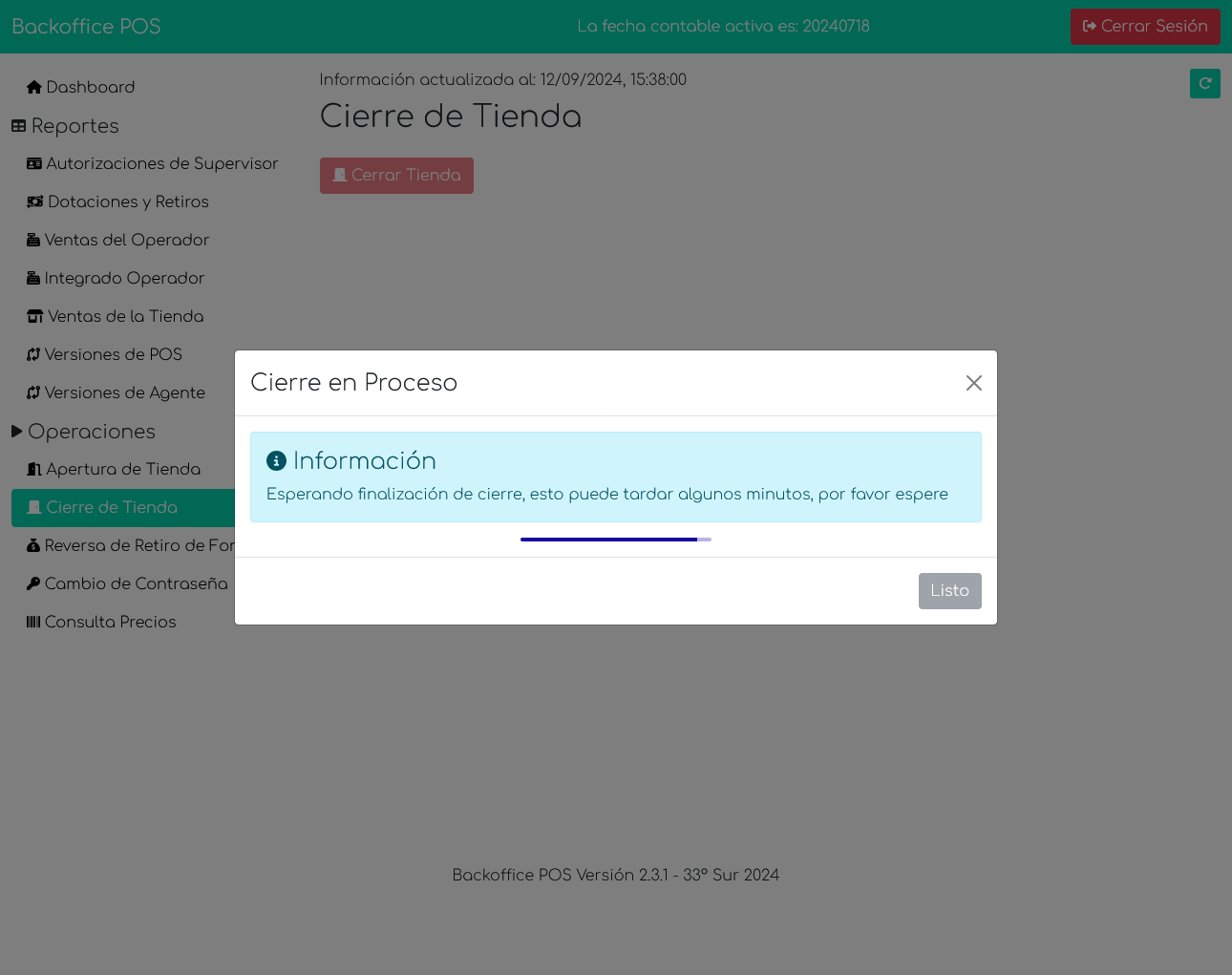Collapse the Operaciones section triangle
The width and height of the screenshot is (1232, 975).
(x=17, y=432)
